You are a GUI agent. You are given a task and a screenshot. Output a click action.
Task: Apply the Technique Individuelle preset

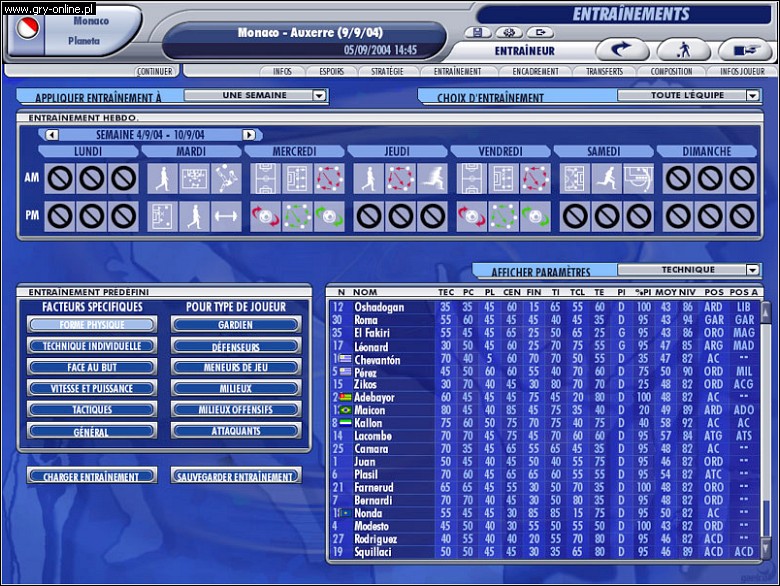tap(92, 346)
